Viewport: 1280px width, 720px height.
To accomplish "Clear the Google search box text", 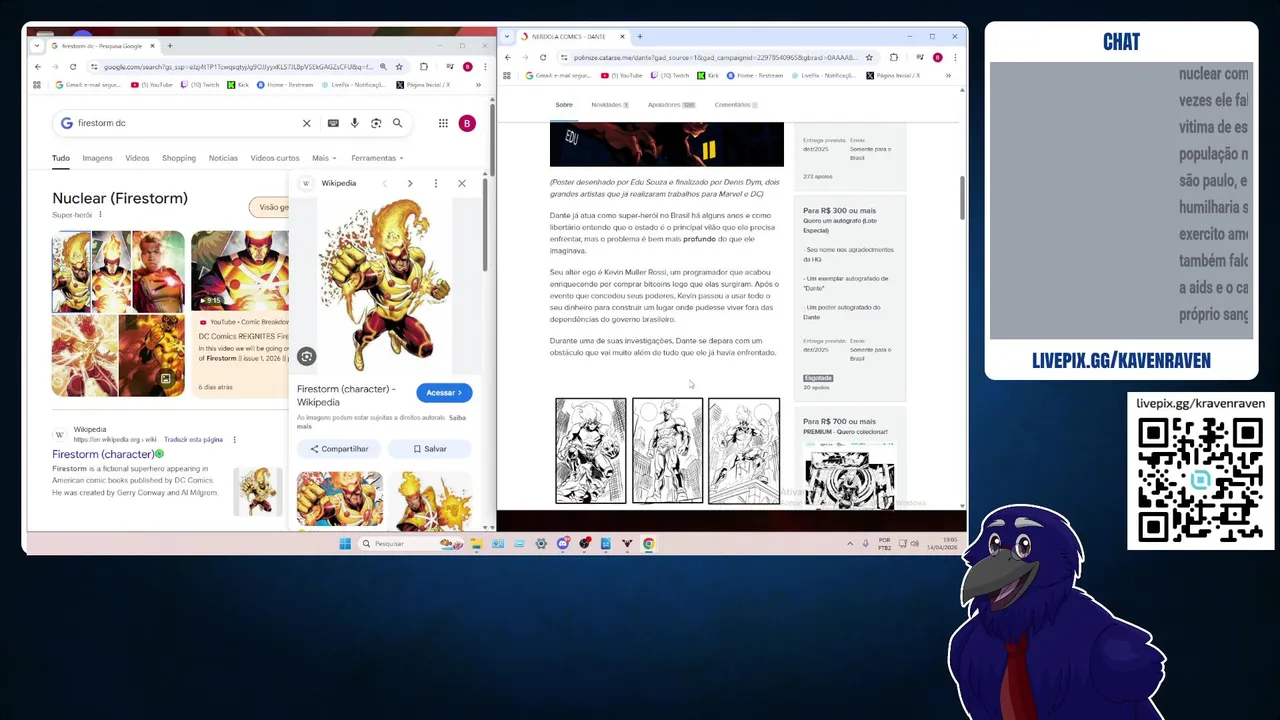I will (x=307, y=123).
